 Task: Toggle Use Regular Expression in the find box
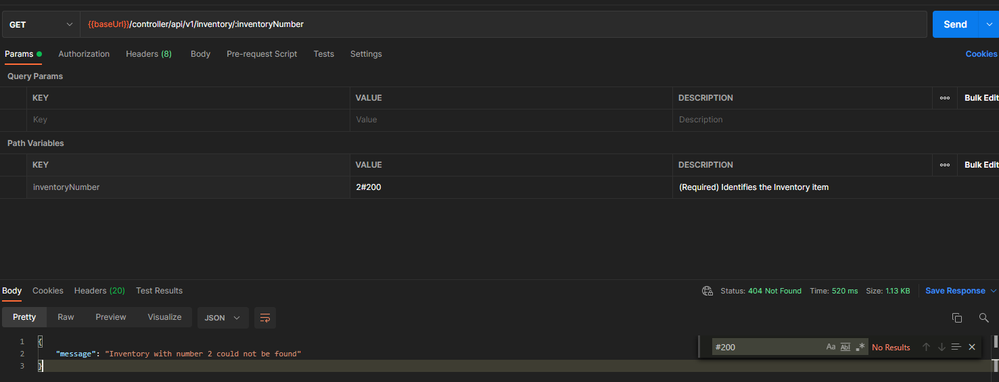coord(861,347)
